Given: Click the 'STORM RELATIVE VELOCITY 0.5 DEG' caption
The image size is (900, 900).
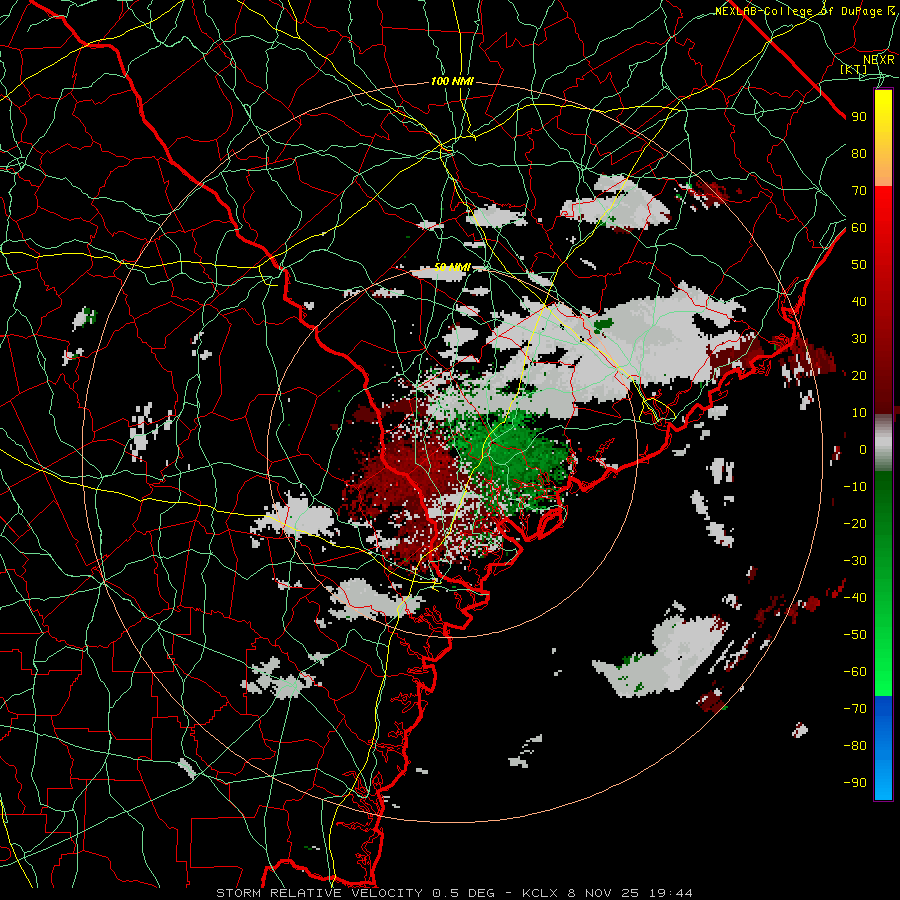Looking at the screenshot, I should coord(356,893).
